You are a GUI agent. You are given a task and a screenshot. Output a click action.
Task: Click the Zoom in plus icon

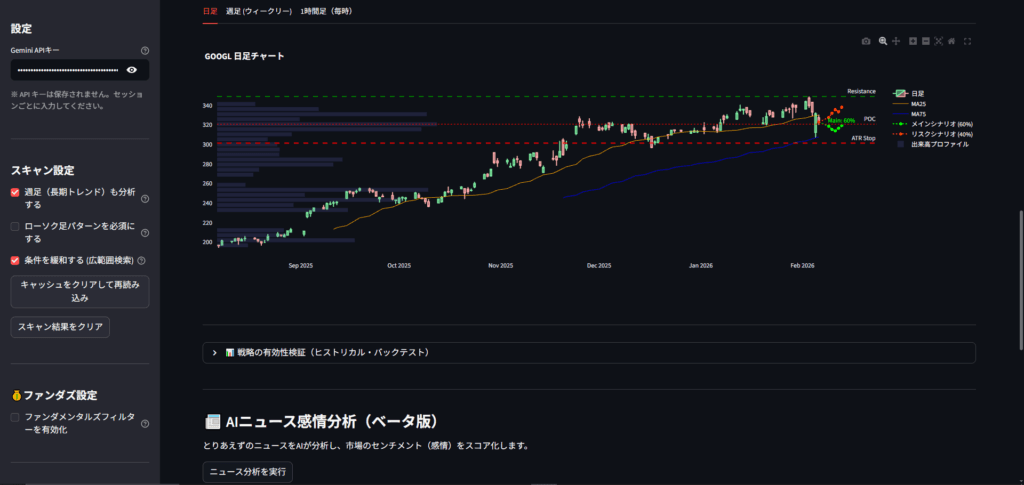tap(913, 41)
